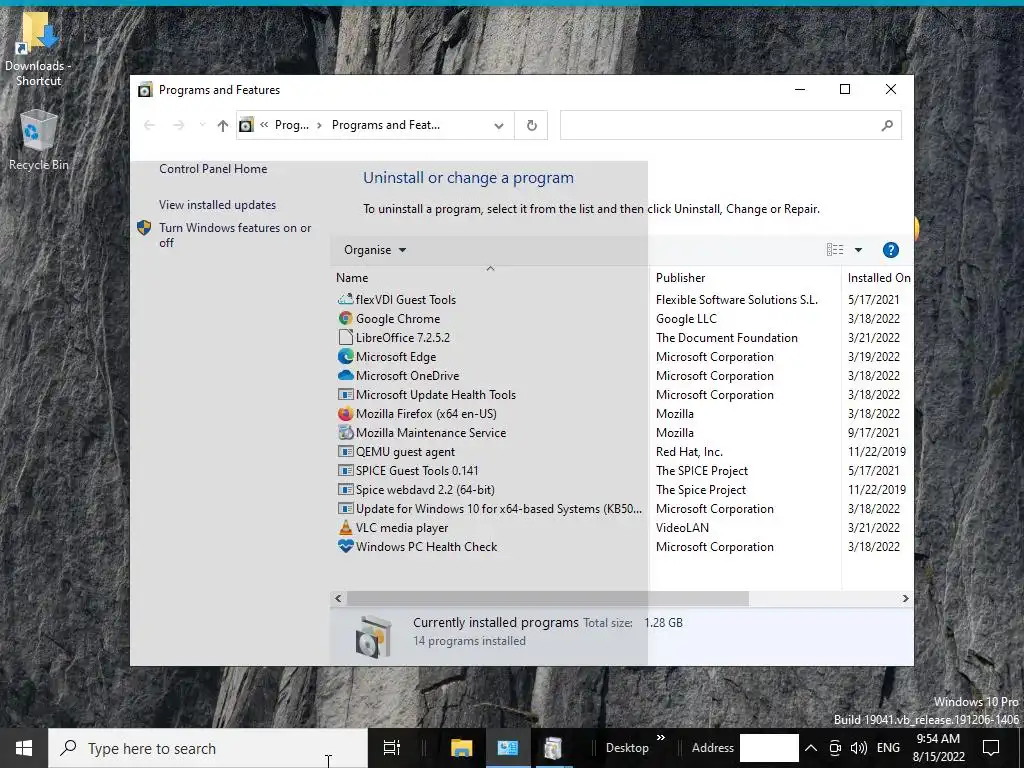Screen dimensions: 1024x768
Task: Select the Mozilla Firefox icon in list
Action: (345, 413)
